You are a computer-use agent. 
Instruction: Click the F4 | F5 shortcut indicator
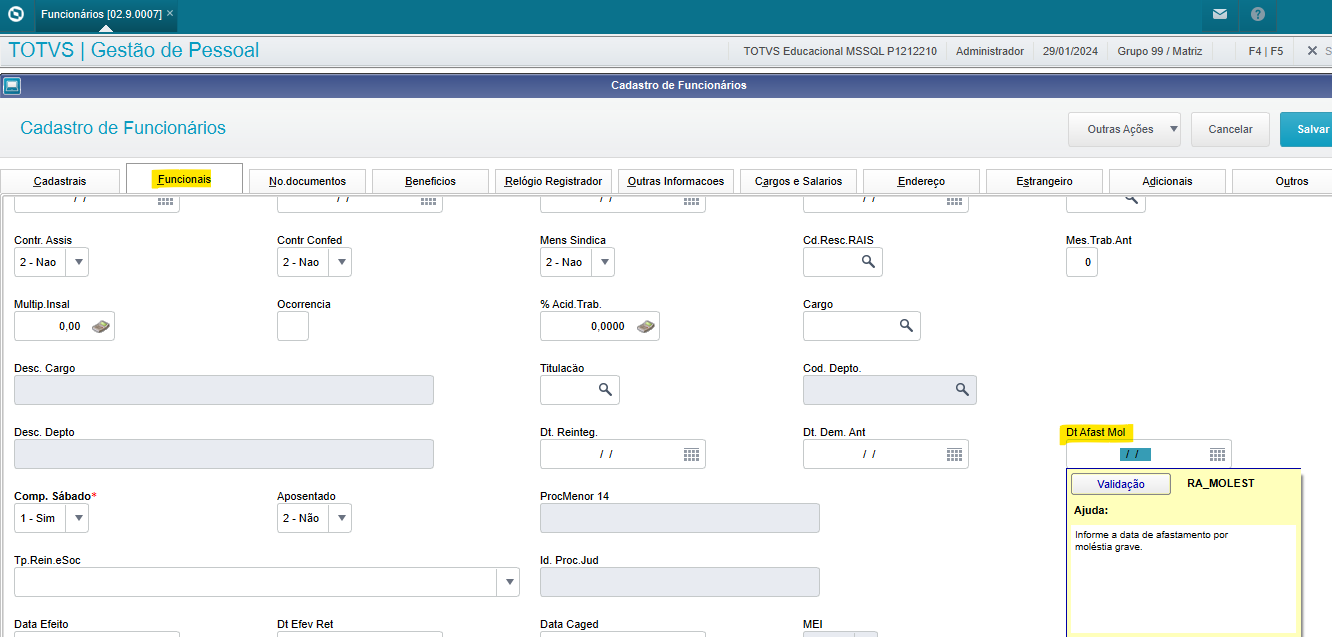[1266, 51]
